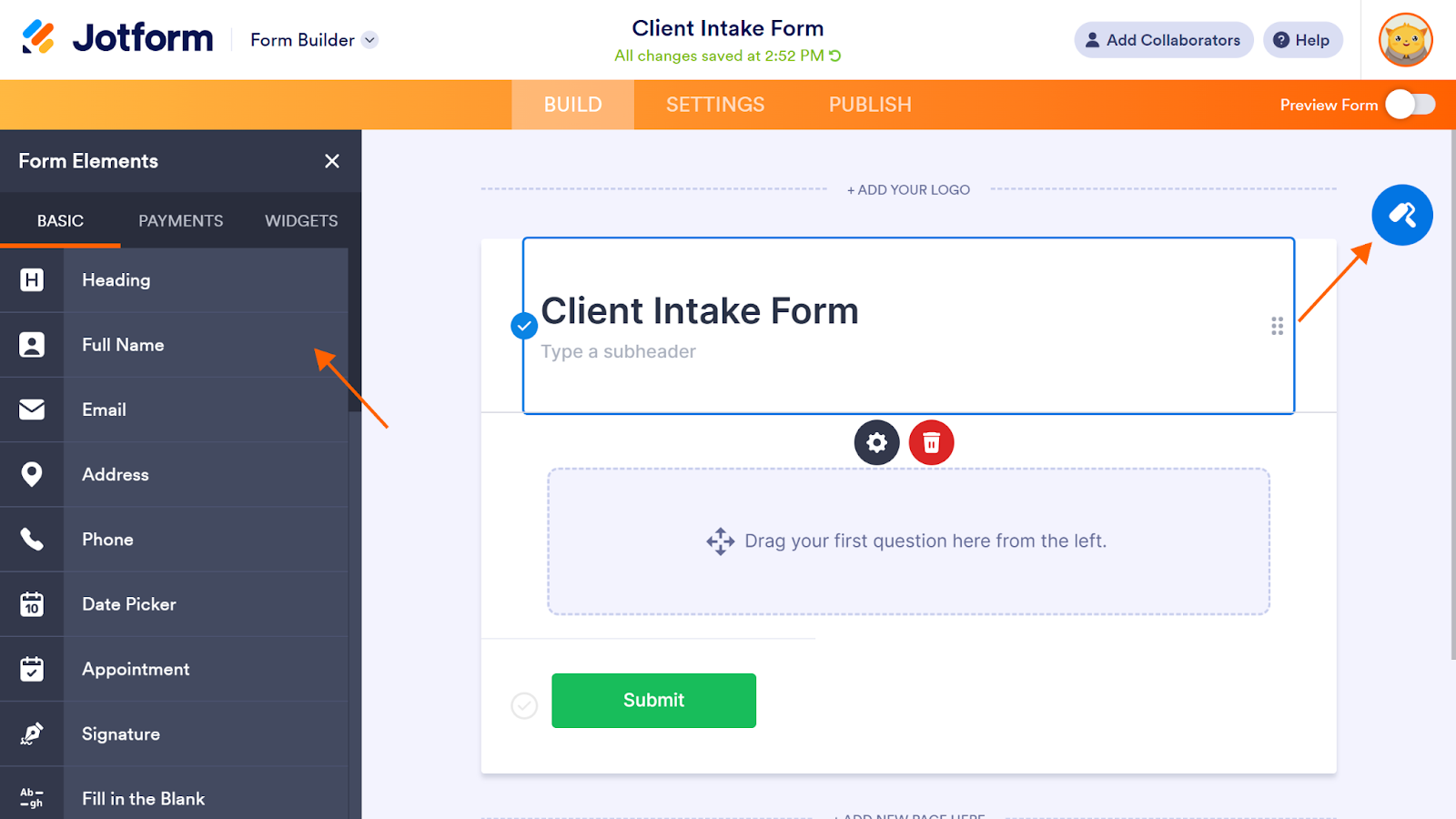The width and height of the screenshot is (1456, 819).
Task: Open the Form Designer paint roller
Action: (x=1401, y=216)
